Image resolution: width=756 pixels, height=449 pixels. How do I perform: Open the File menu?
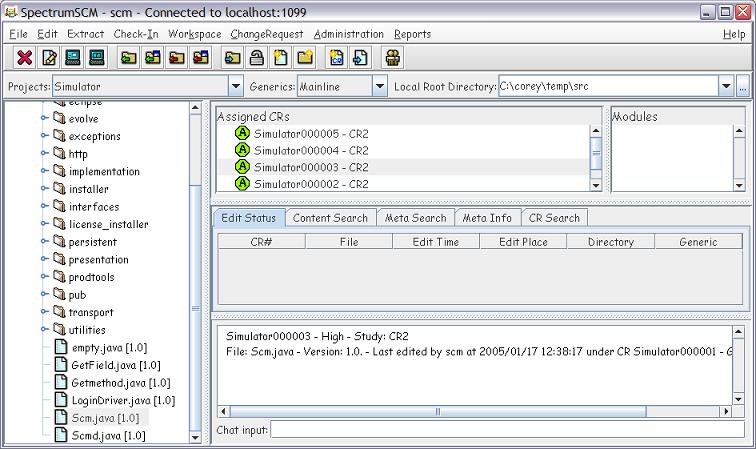(18, 34)
